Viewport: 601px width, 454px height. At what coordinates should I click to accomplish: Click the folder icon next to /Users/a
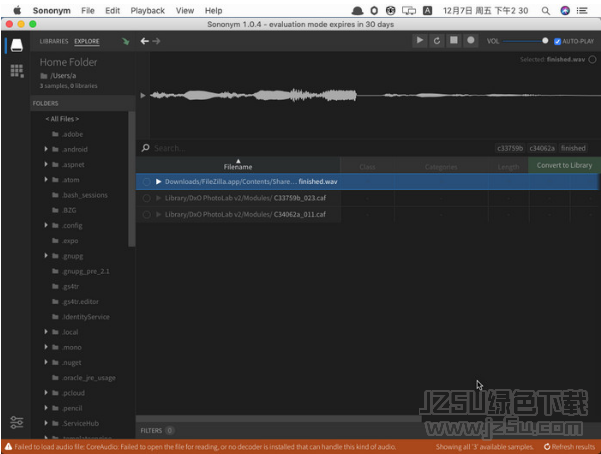pyautogui.click(x=44, y=76)
